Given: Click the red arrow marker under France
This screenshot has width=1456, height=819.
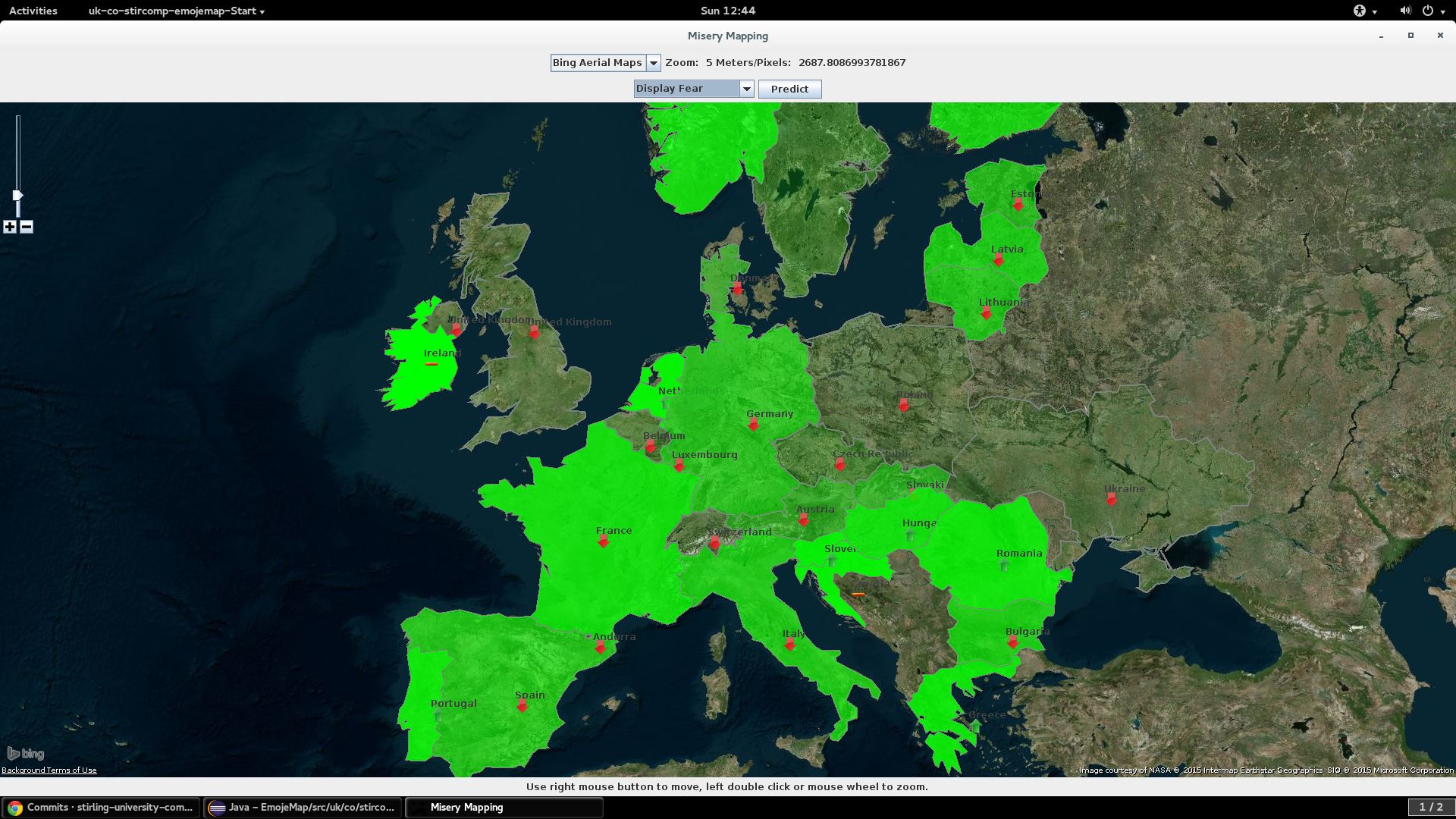Looking at the screenshot, I should [x=604, y=541].
